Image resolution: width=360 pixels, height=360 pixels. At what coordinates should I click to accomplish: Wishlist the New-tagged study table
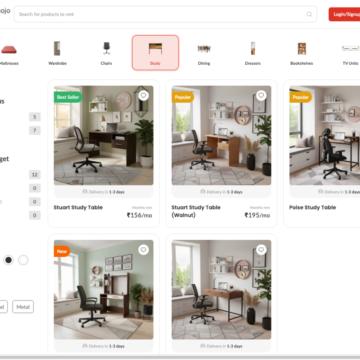tap(143, 250)
